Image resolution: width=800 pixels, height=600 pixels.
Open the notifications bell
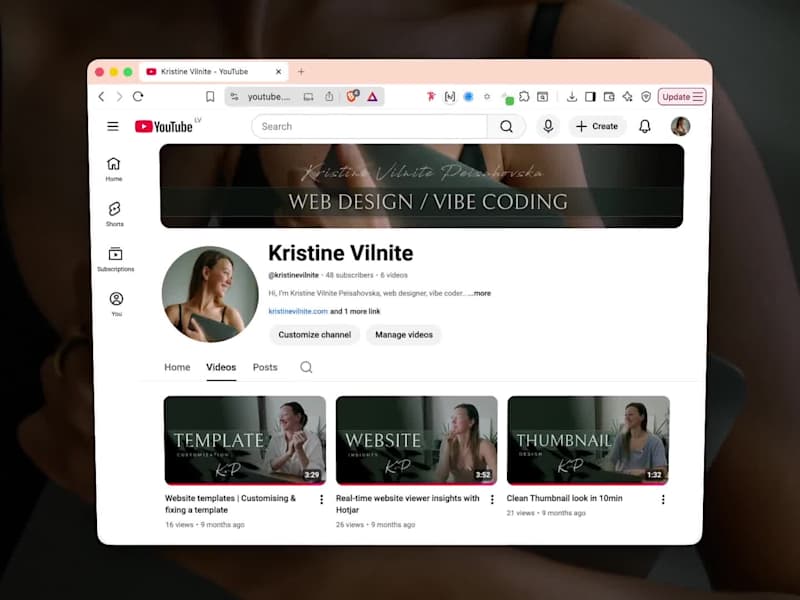[645, 126]
